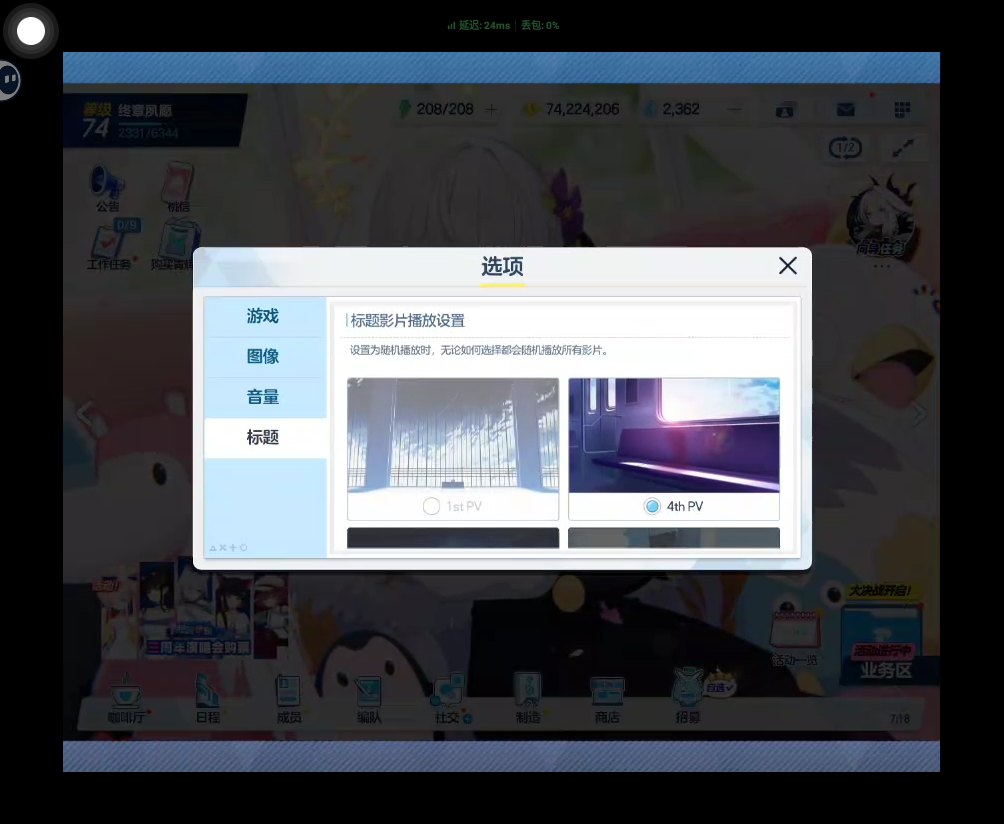
Task: Click the 4th PV video thumbnail
Action: [674, 435]
